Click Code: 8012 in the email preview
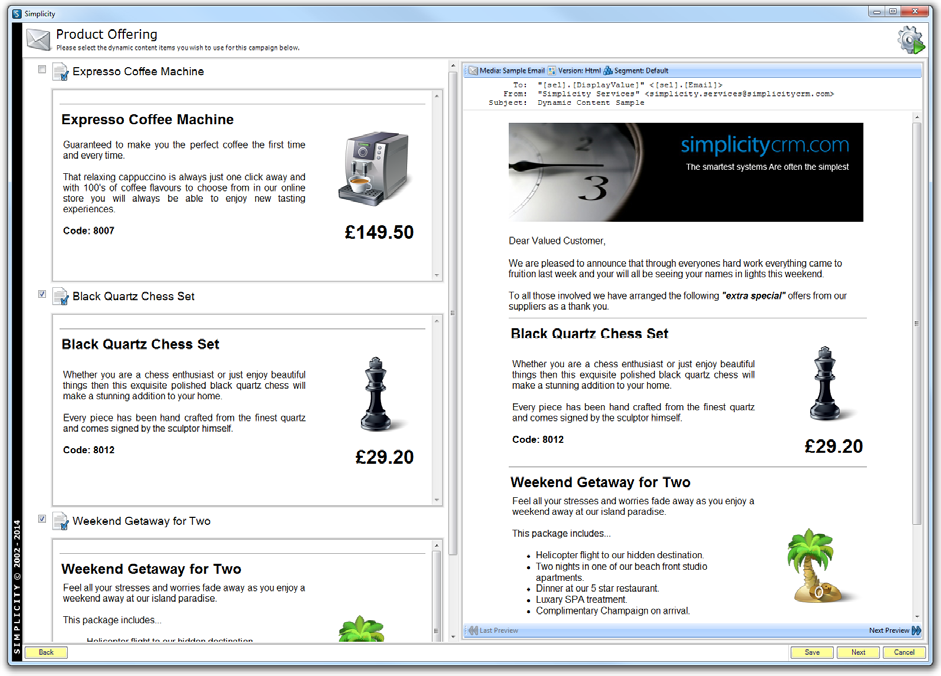Viewport: 941px width, 676px height. point(538,439)
